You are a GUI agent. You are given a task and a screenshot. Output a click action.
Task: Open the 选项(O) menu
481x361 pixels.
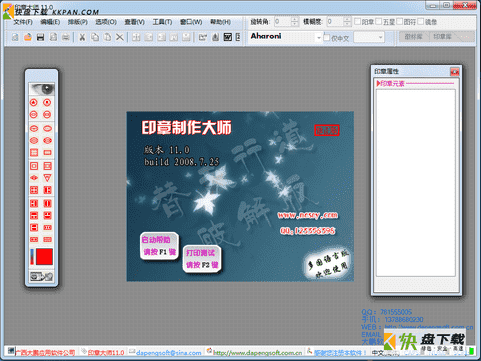(106, 22)
